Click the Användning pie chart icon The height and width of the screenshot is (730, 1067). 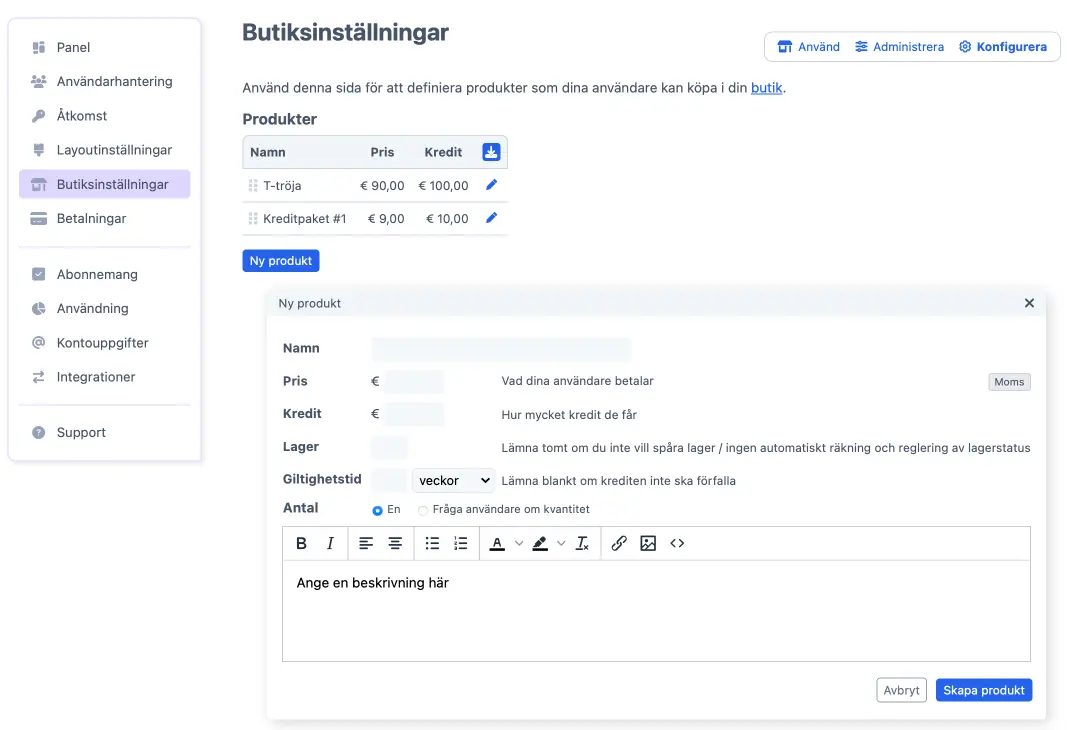(39, 308)
